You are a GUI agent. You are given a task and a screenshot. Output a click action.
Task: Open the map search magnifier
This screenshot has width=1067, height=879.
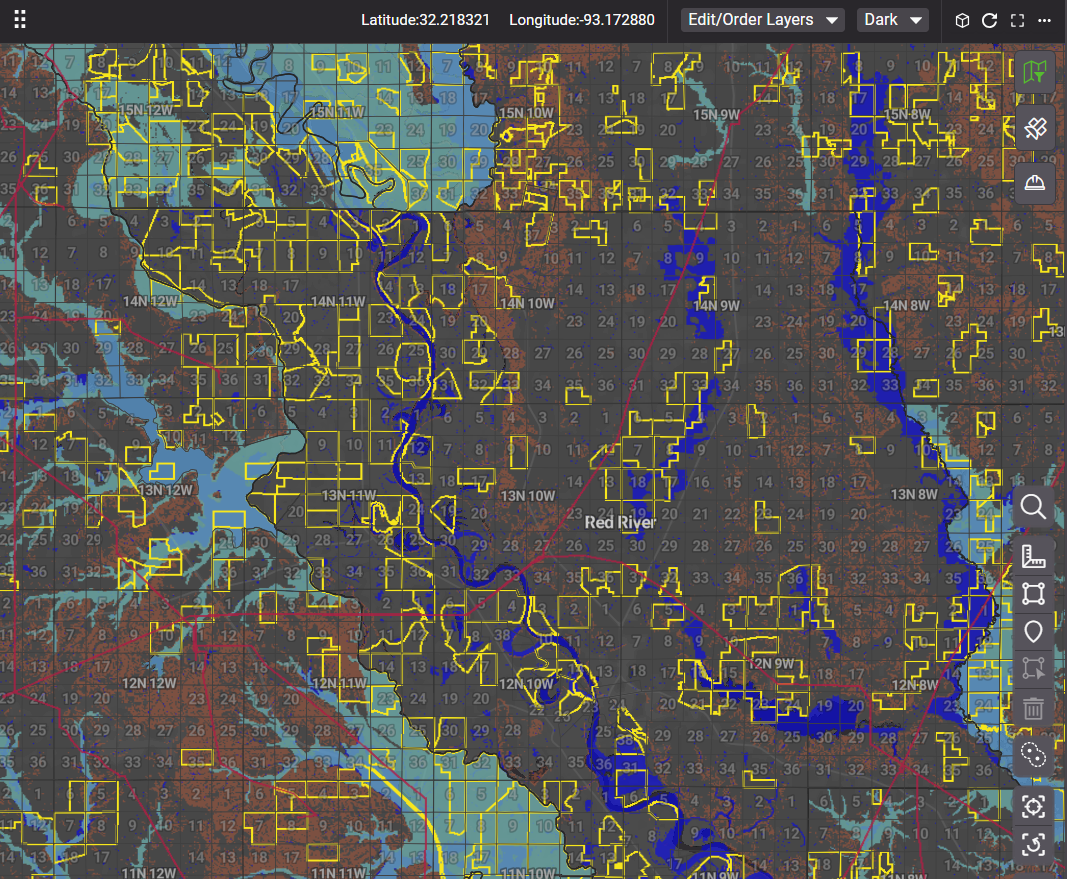pos(1034,507)
